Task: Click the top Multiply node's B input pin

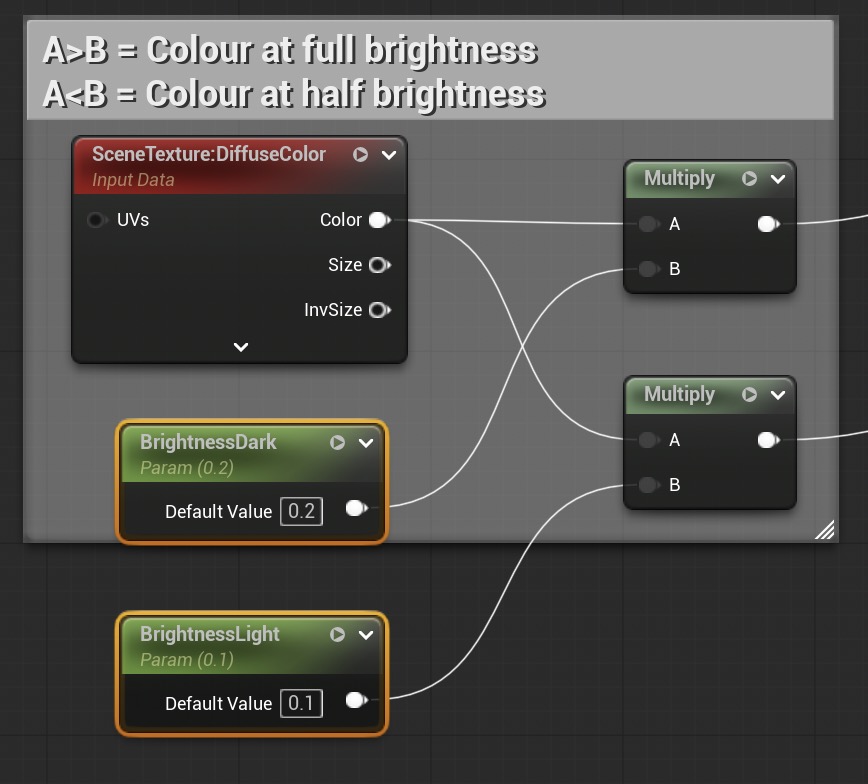Action: [648, 269]
